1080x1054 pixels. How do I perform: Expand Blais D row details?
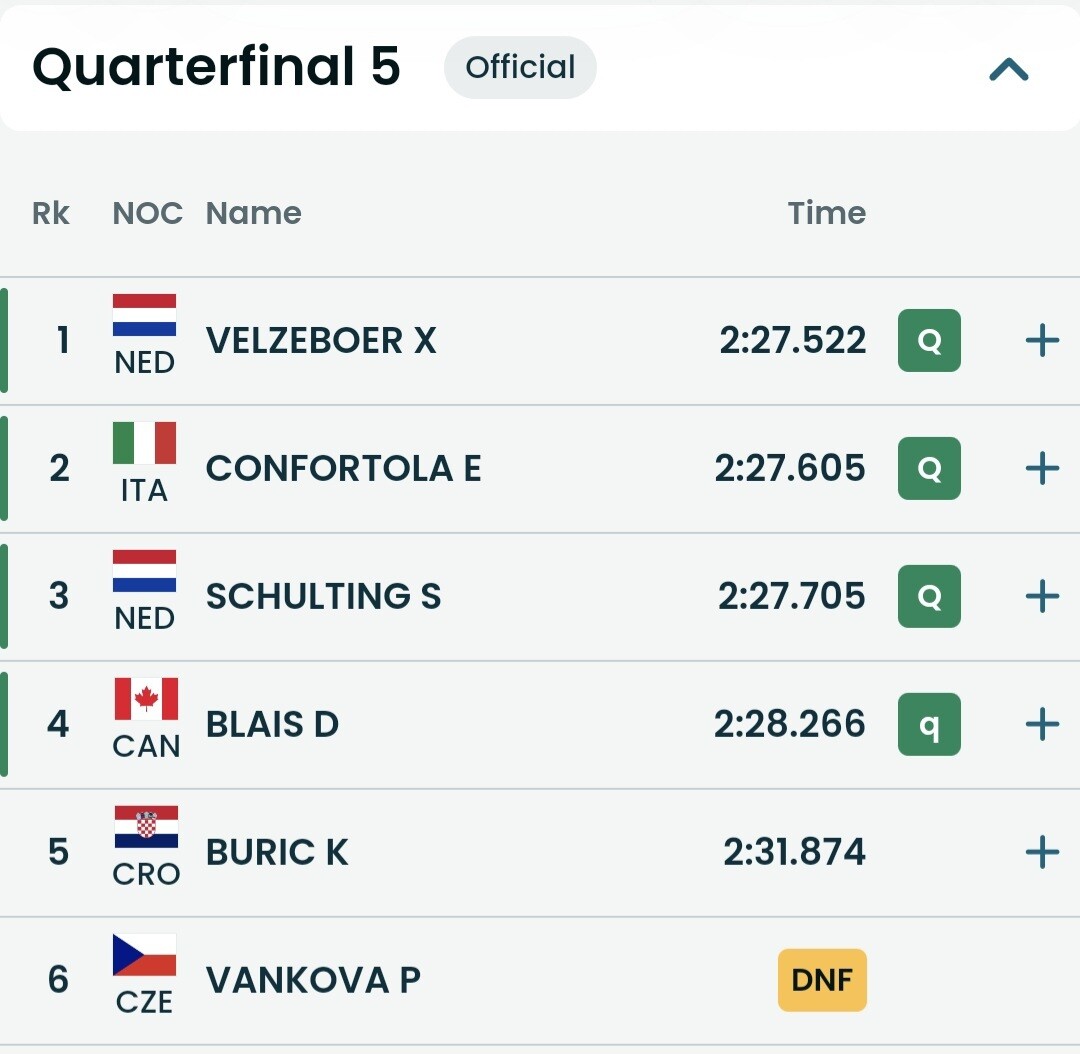[1042, 724]
